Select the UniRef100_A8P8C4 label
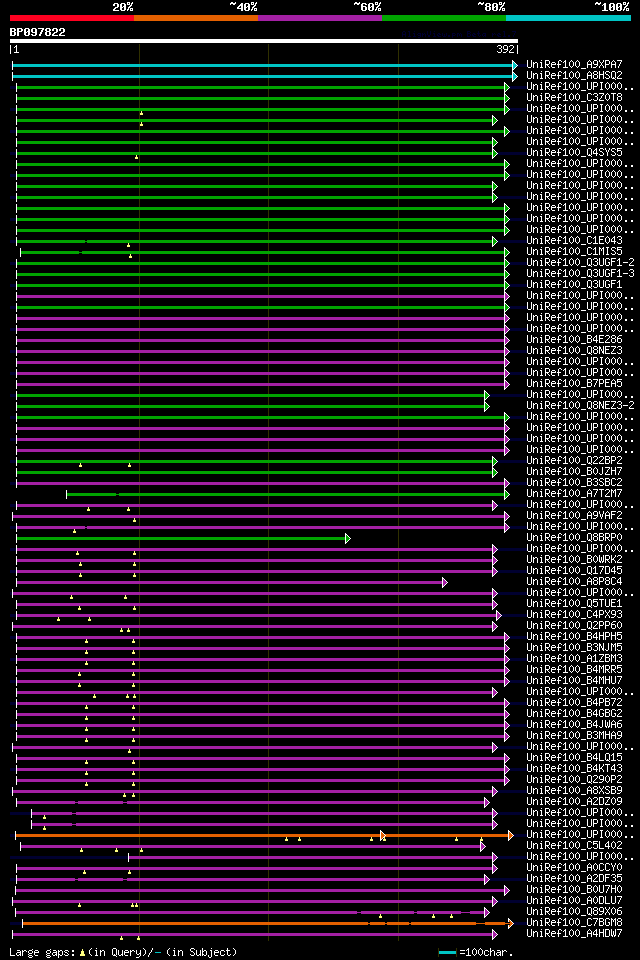 574,582
